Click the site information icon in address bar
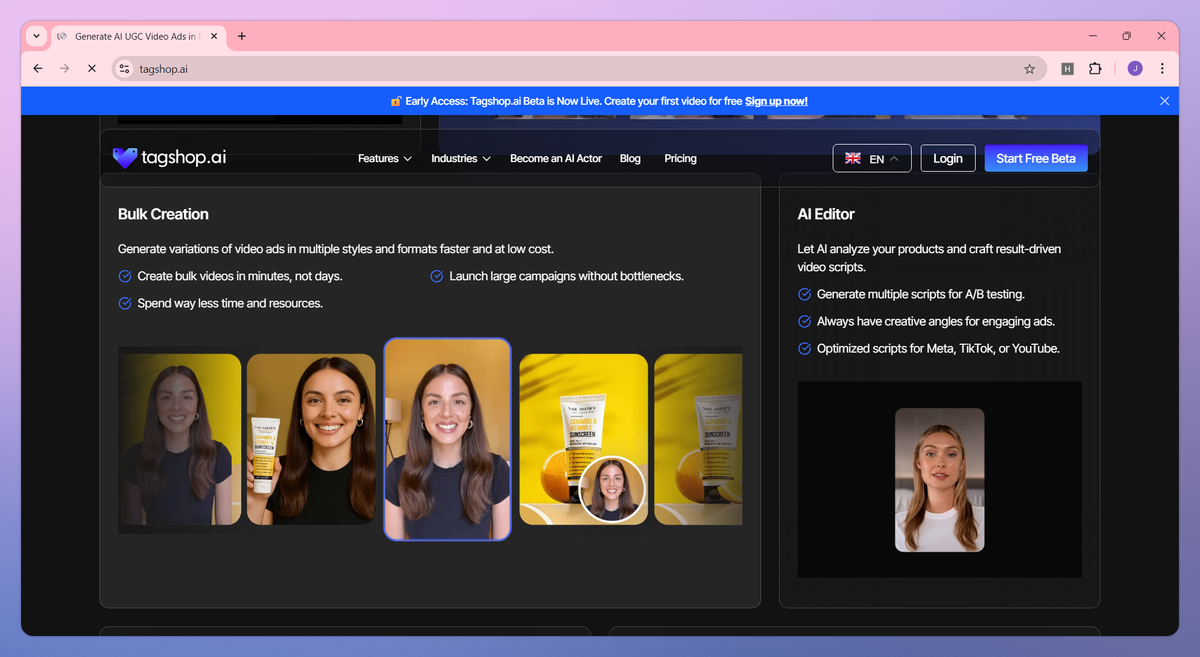The height and width of the screenshot is (657, 1200). 124,69
